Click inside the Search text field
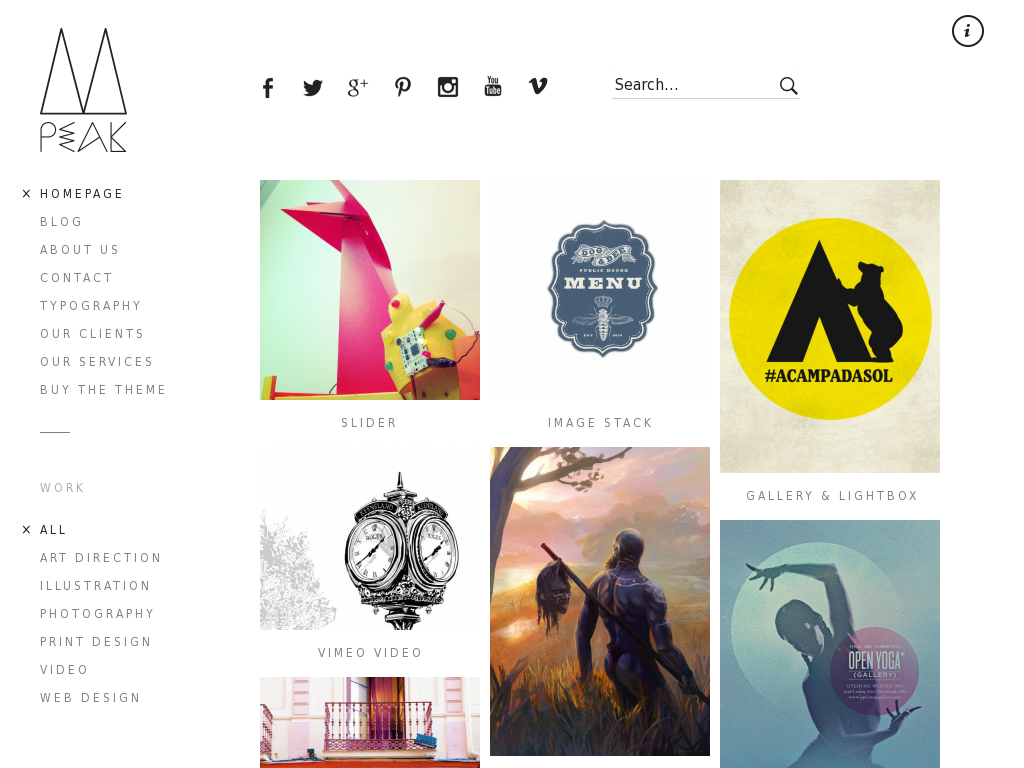This screenshot has width=1024, height=768. pos(694,85)
